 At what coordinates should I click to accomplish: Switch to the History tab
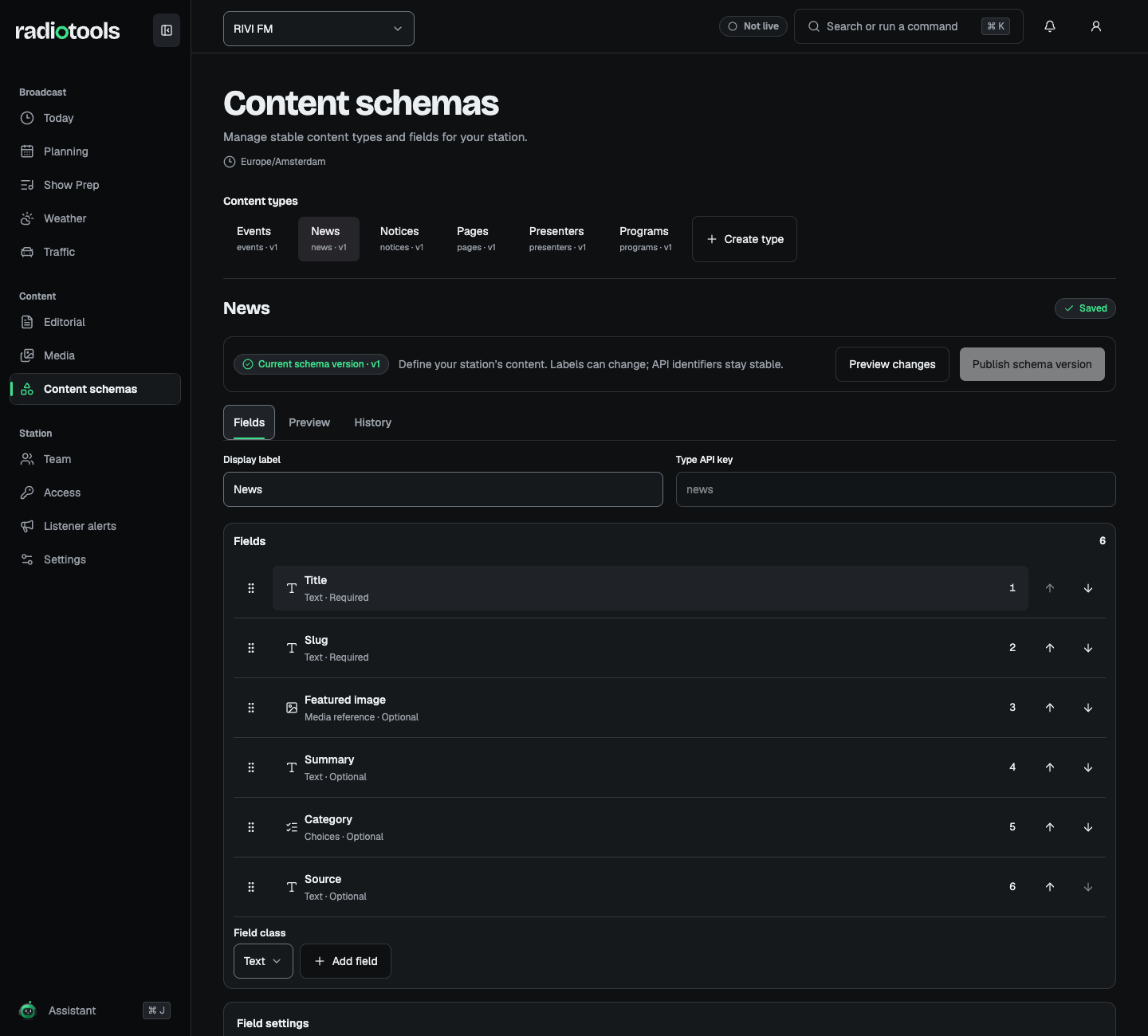[x=373, y=422]
